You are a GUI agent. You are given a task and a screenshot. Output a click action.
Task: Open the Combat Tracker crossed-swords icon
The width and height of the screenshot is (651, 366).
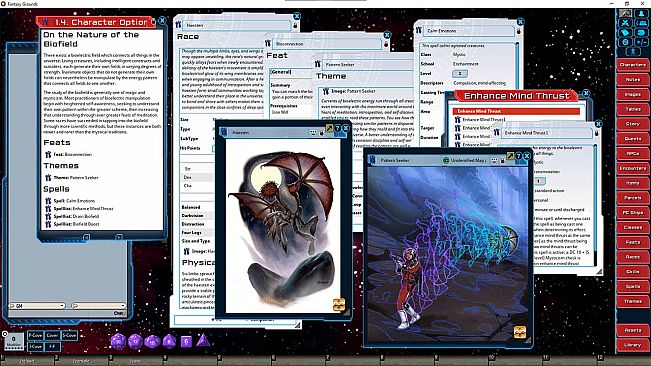(625, 23)
